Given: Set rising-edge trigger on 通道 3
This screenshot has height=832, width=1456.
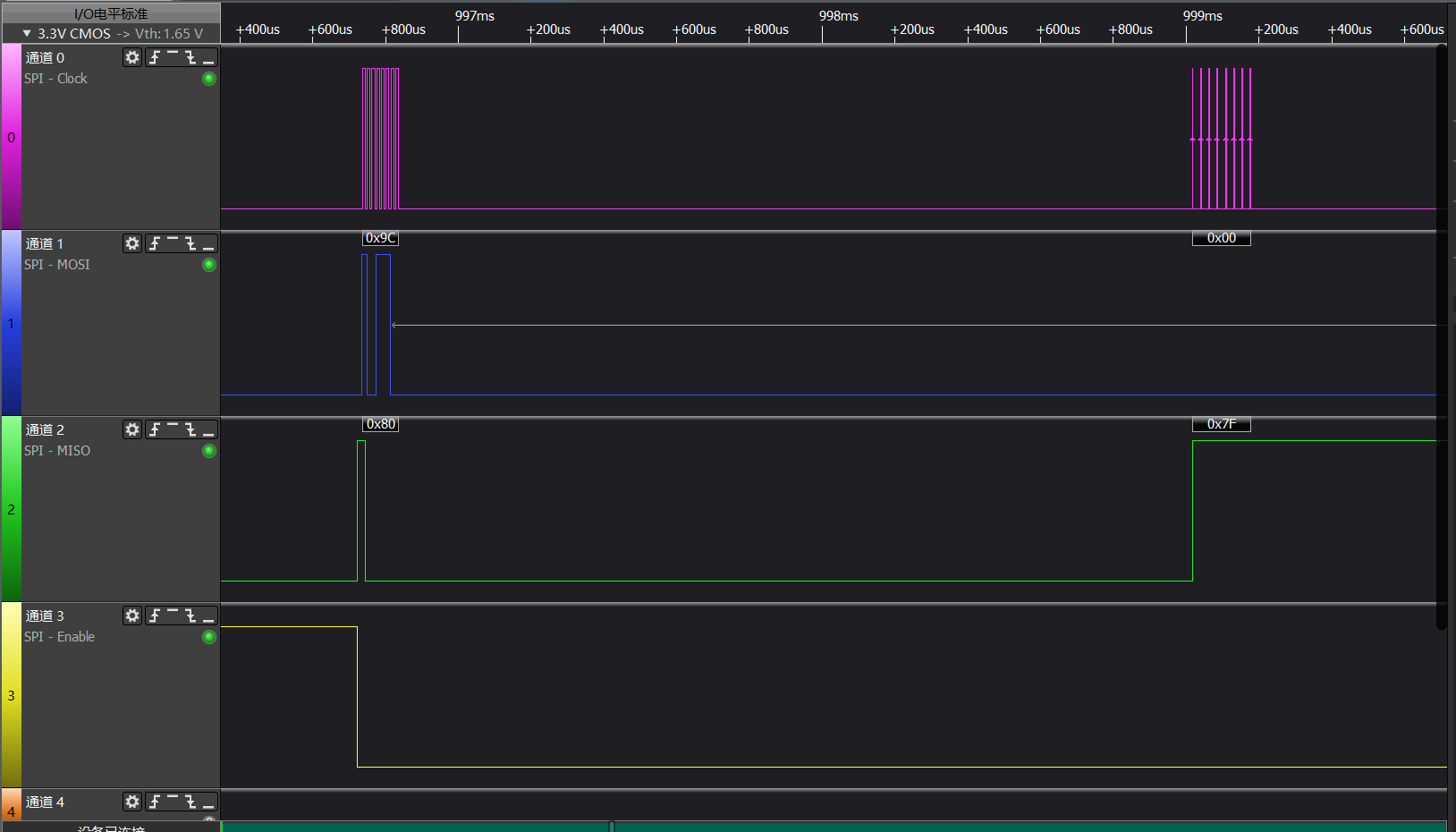Looking at the screenshot, I should tap(155, 616).
